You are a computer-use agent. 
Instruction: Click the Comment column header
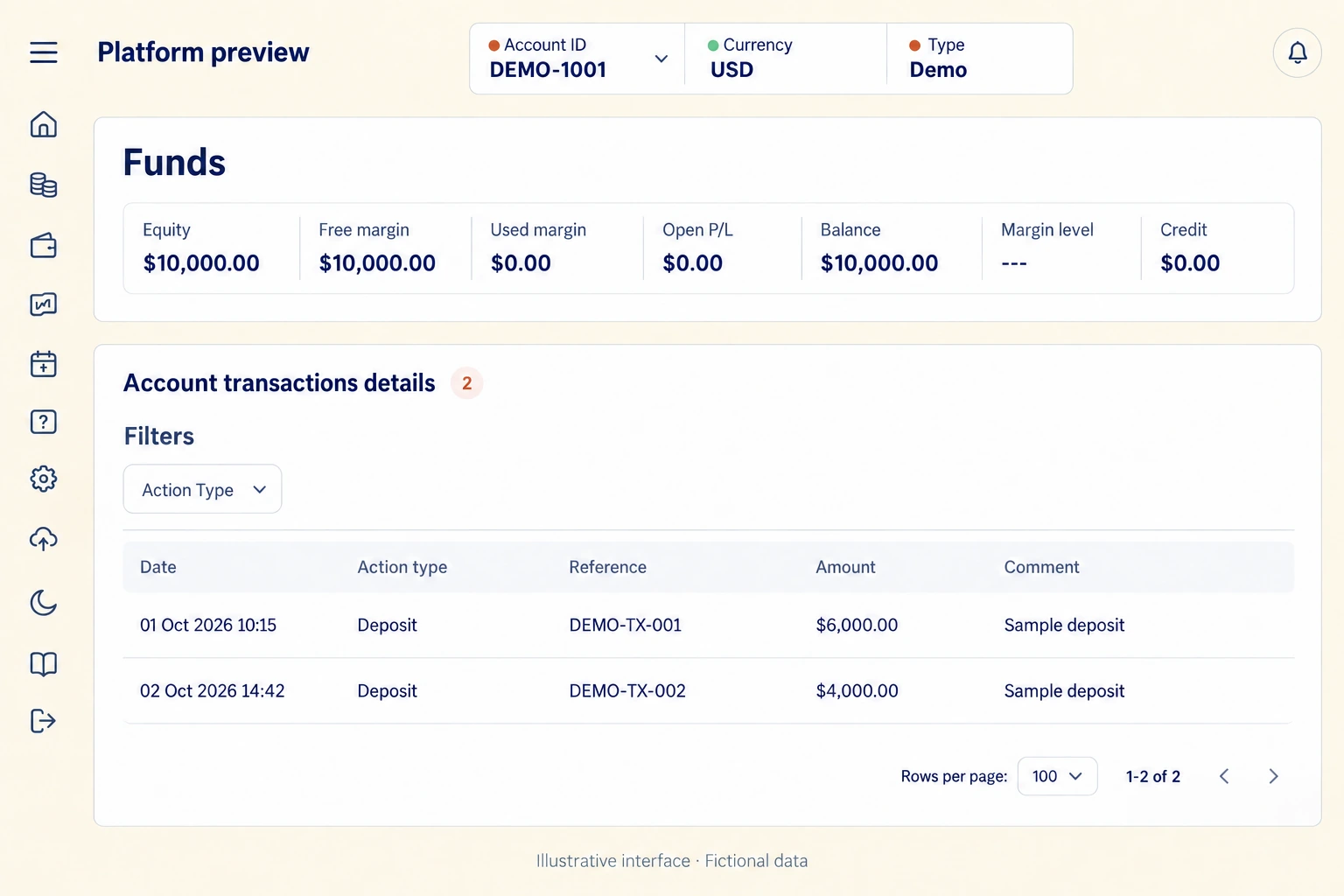click(1041, 567)
